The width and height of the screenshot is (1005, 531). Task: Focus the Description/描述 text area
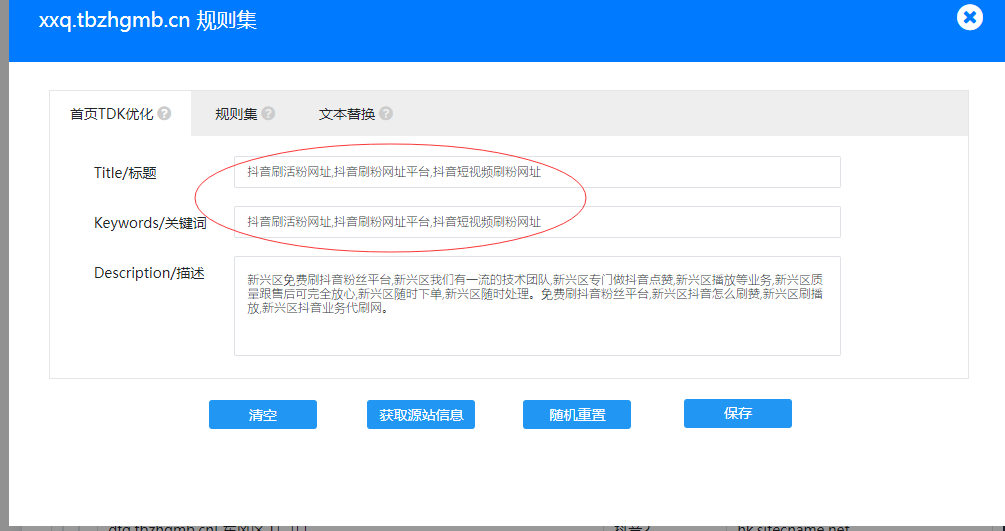point(537,306)
